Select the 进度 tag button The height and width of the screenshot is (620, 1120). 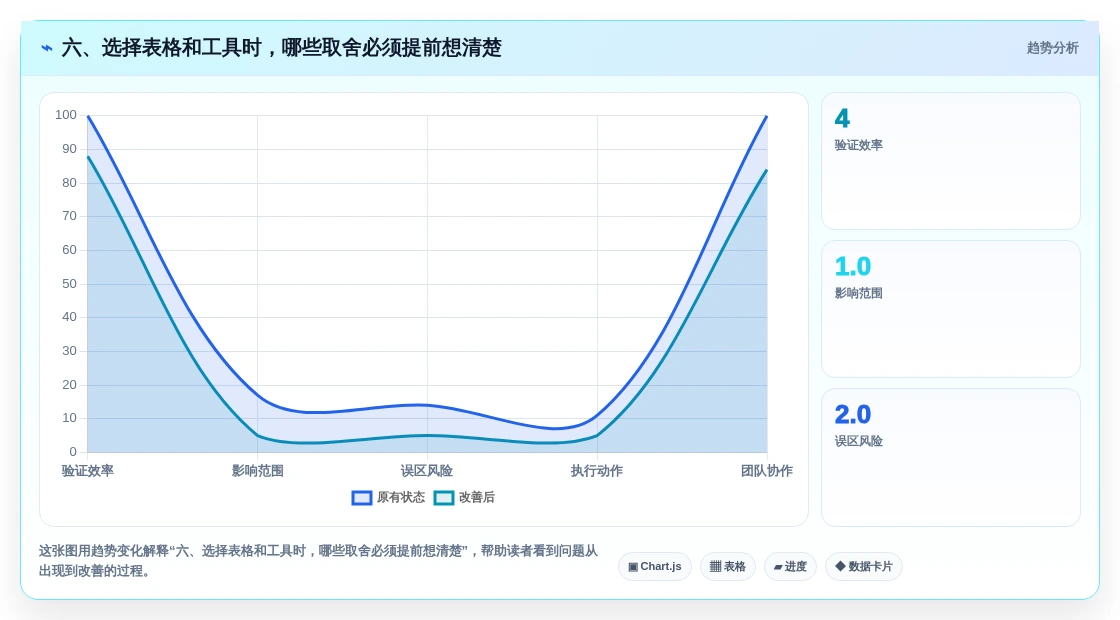[790, 566]
